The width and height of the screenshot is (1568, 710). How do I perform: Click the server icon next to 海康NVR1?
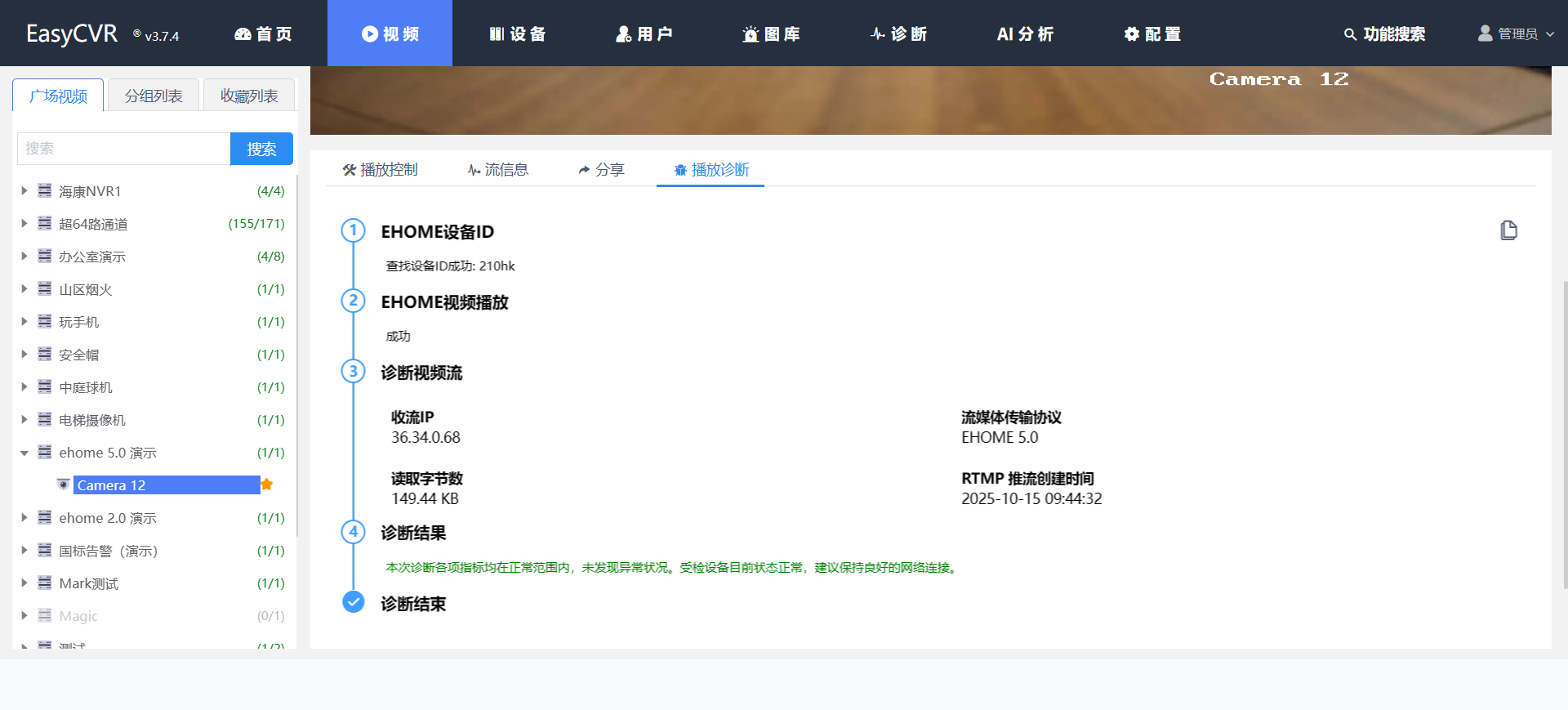[45, 190]
